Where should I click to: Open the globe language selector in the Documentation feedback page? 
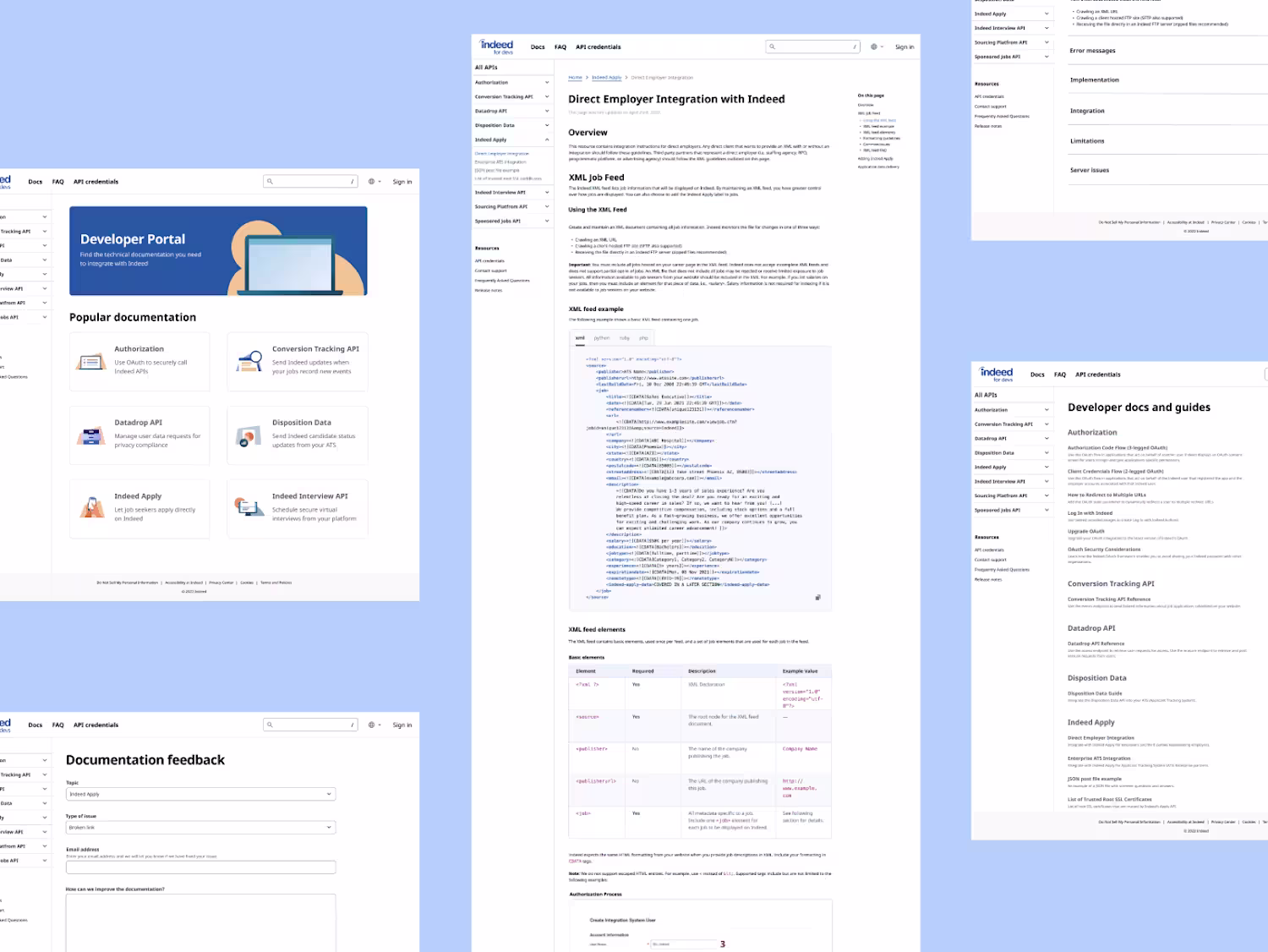coord(374,725)
